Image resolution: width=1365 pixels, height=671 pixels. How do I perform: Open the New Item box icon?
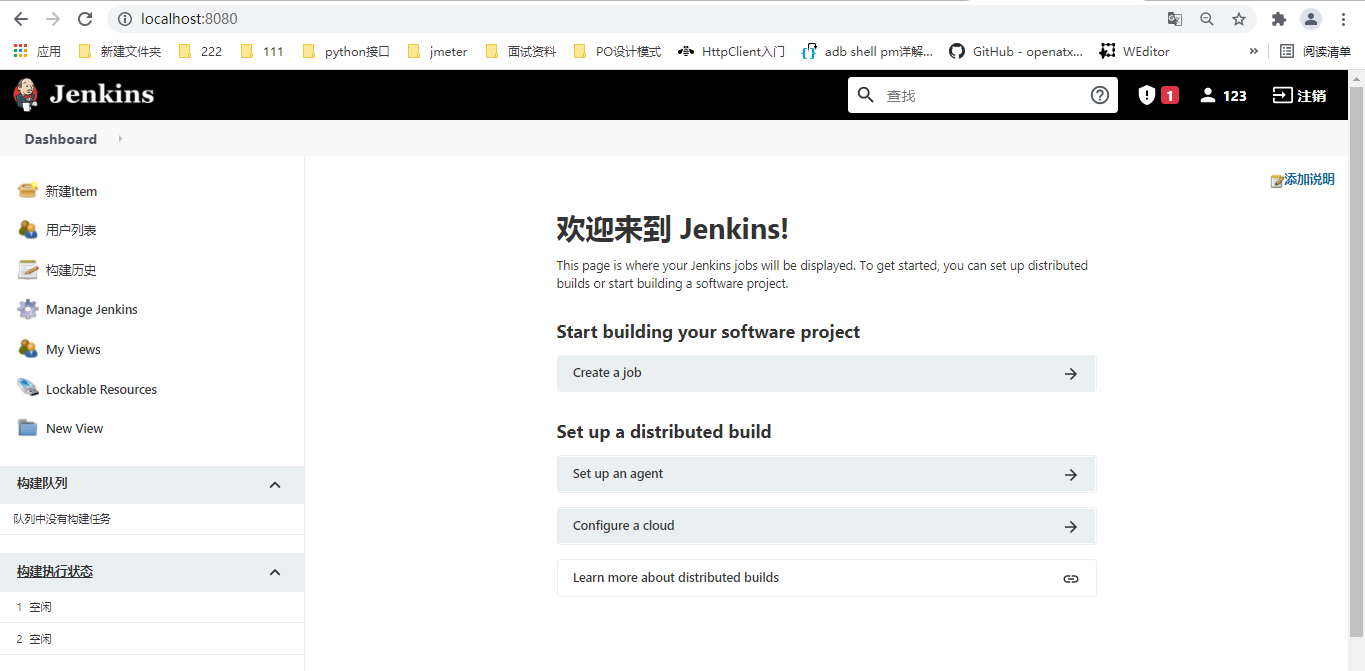(28, 191)
